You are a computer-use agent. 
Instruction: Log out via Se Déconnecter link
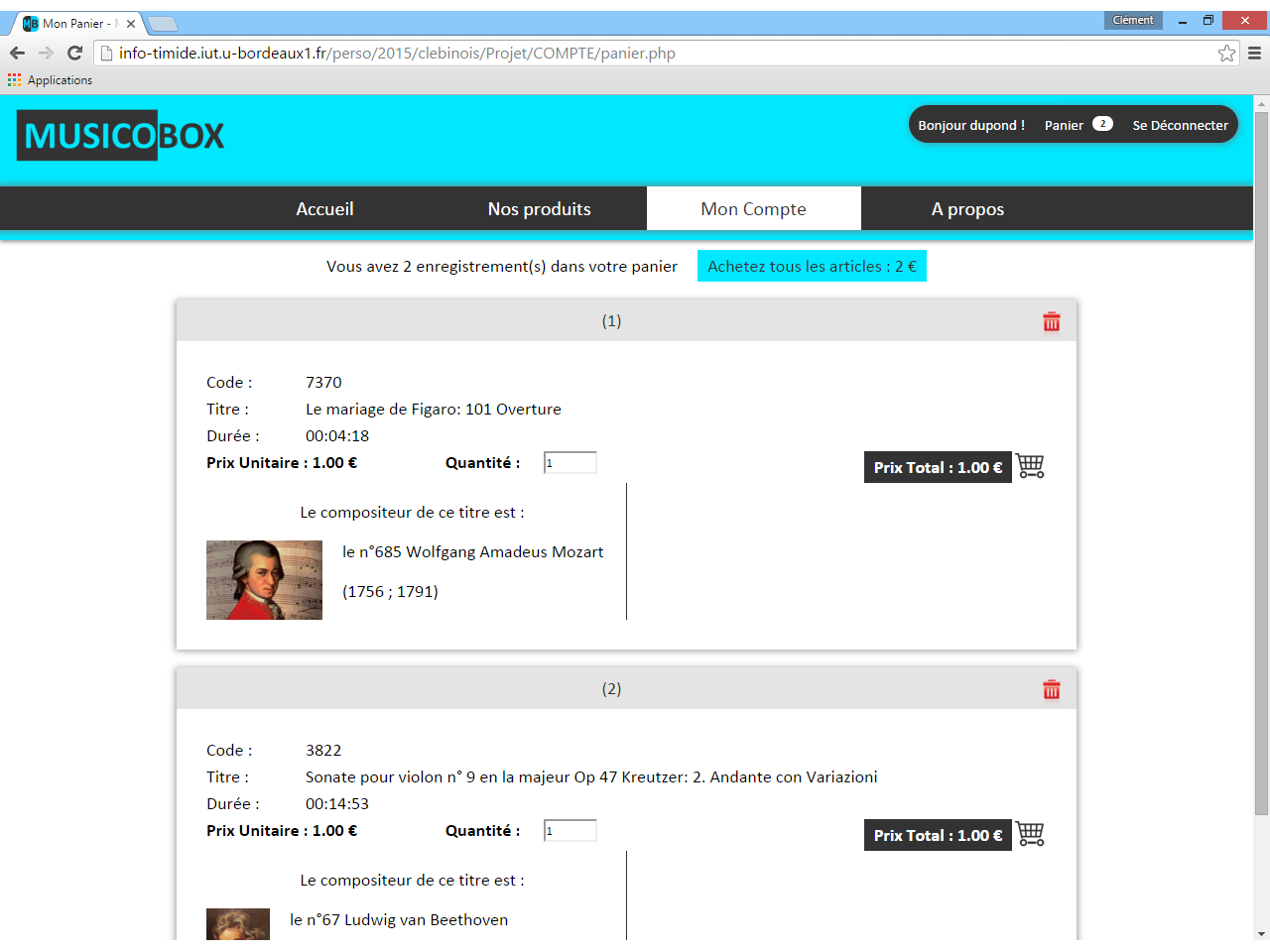pyautogui.click(x=1180, y=126)
